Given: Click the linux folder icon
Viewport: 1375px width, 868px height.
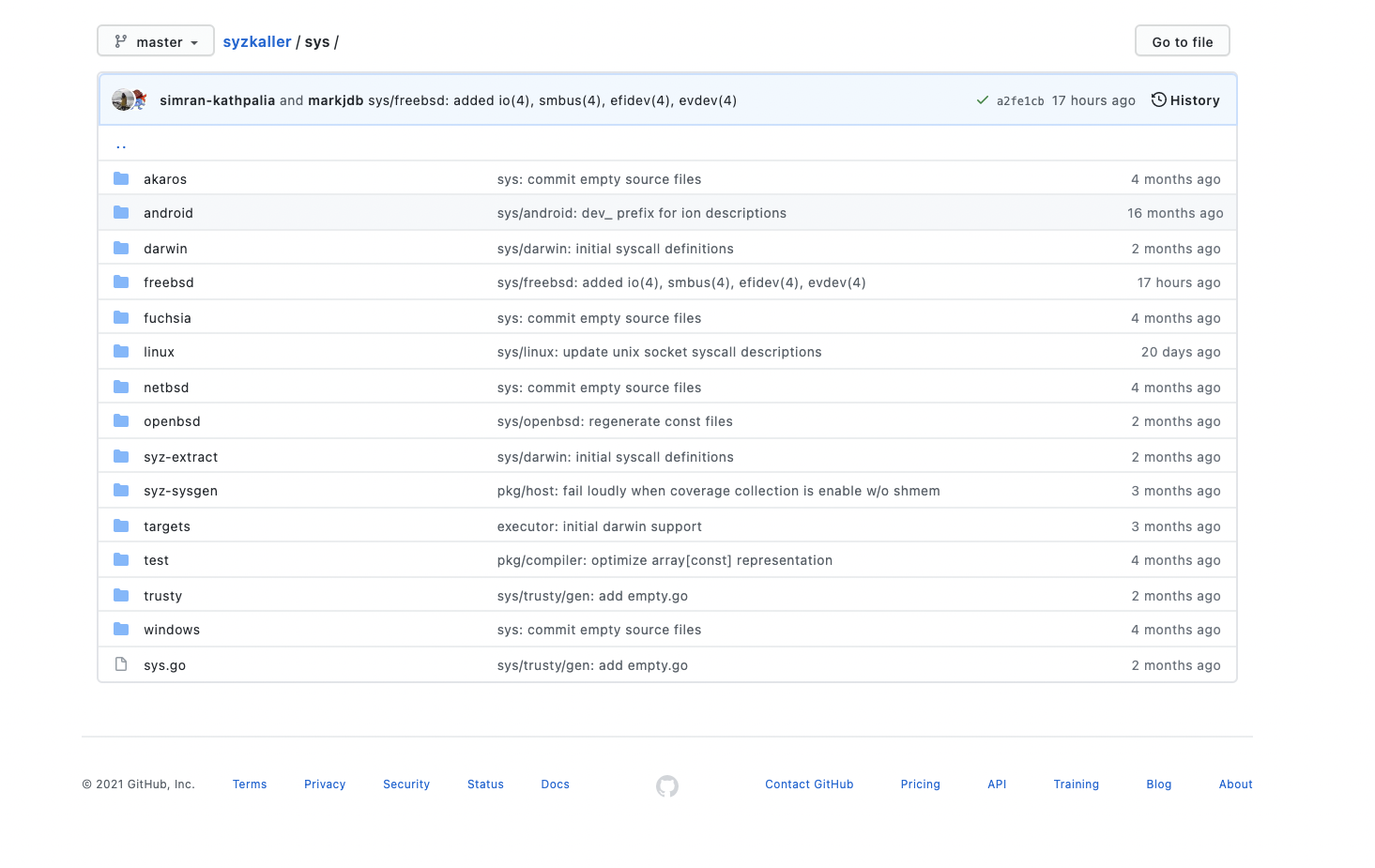Looking at the screenshot, I should [x=121, y=351].
